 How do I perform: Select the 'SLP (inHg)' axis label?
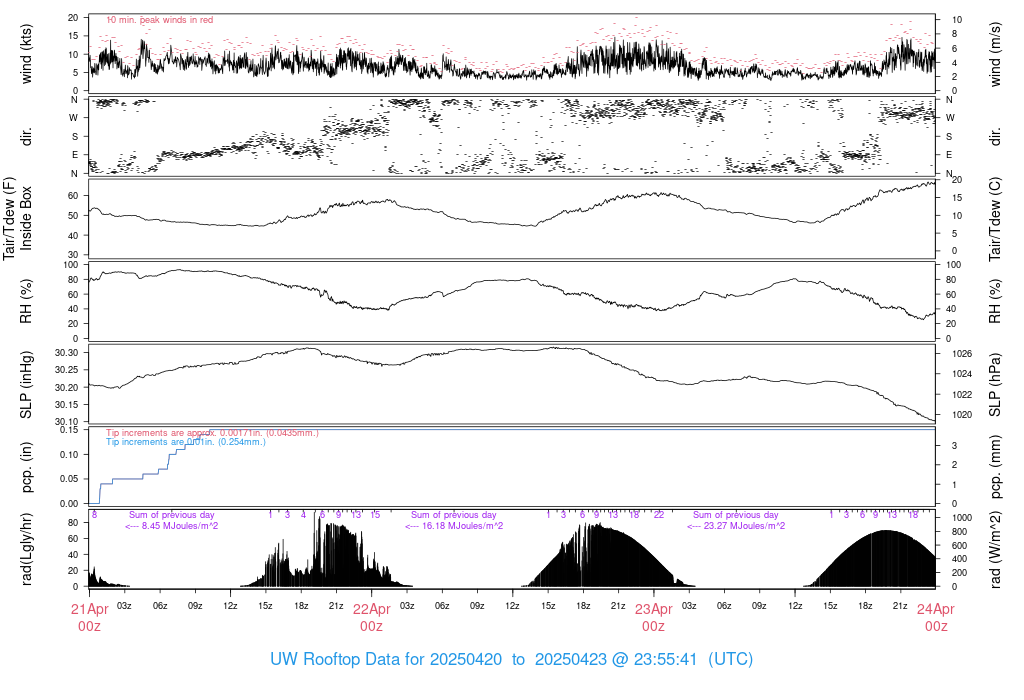(x=26, y=384)
